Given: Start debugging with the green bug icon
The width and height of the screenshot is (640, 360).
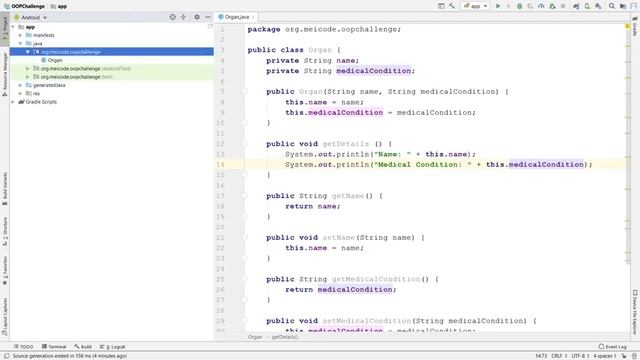Looking at the screenshot, I should (519, 6).
